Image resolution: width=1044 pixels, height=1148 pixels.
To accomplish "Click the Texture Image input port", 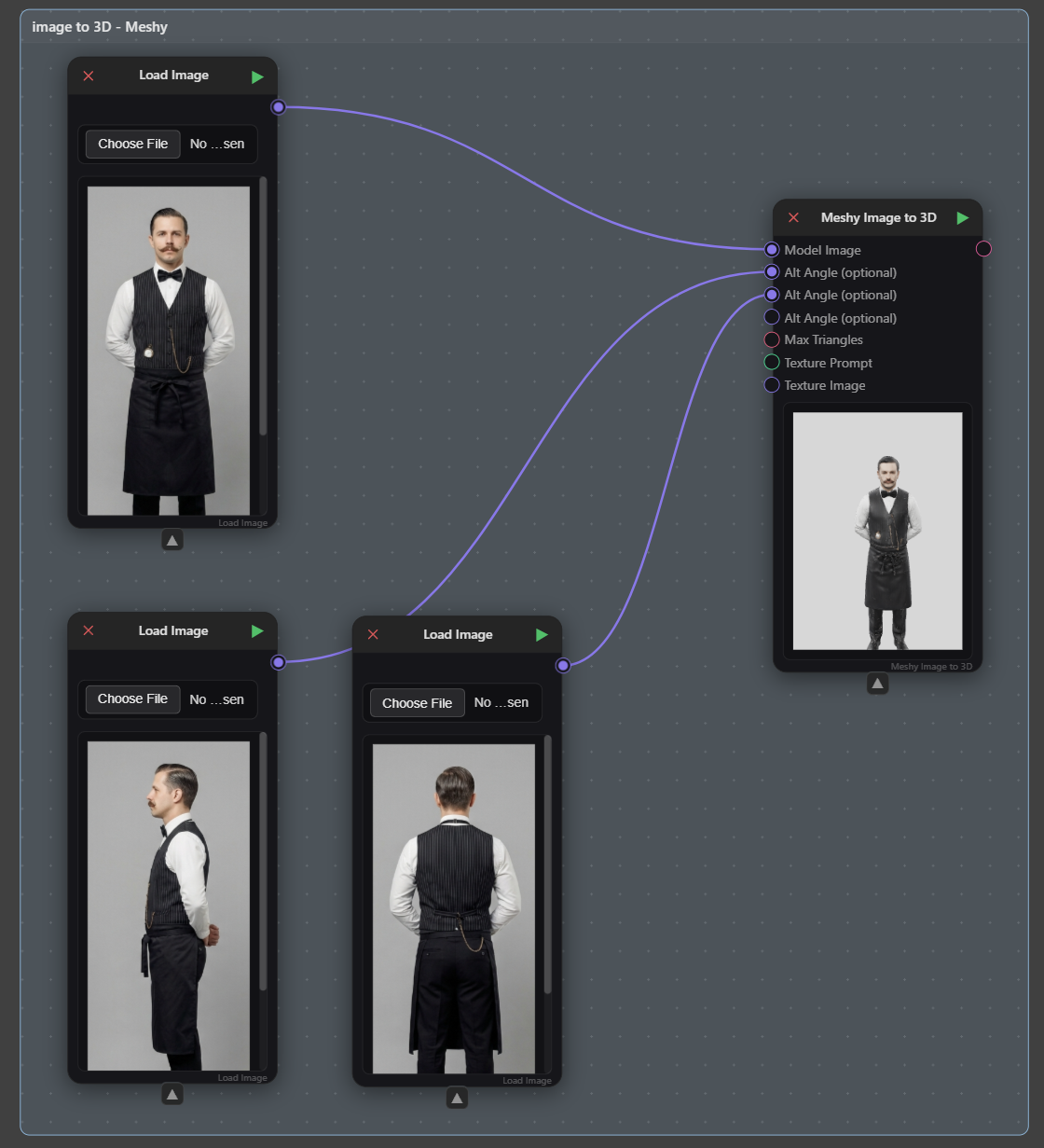I will click(x=772, y=385).
